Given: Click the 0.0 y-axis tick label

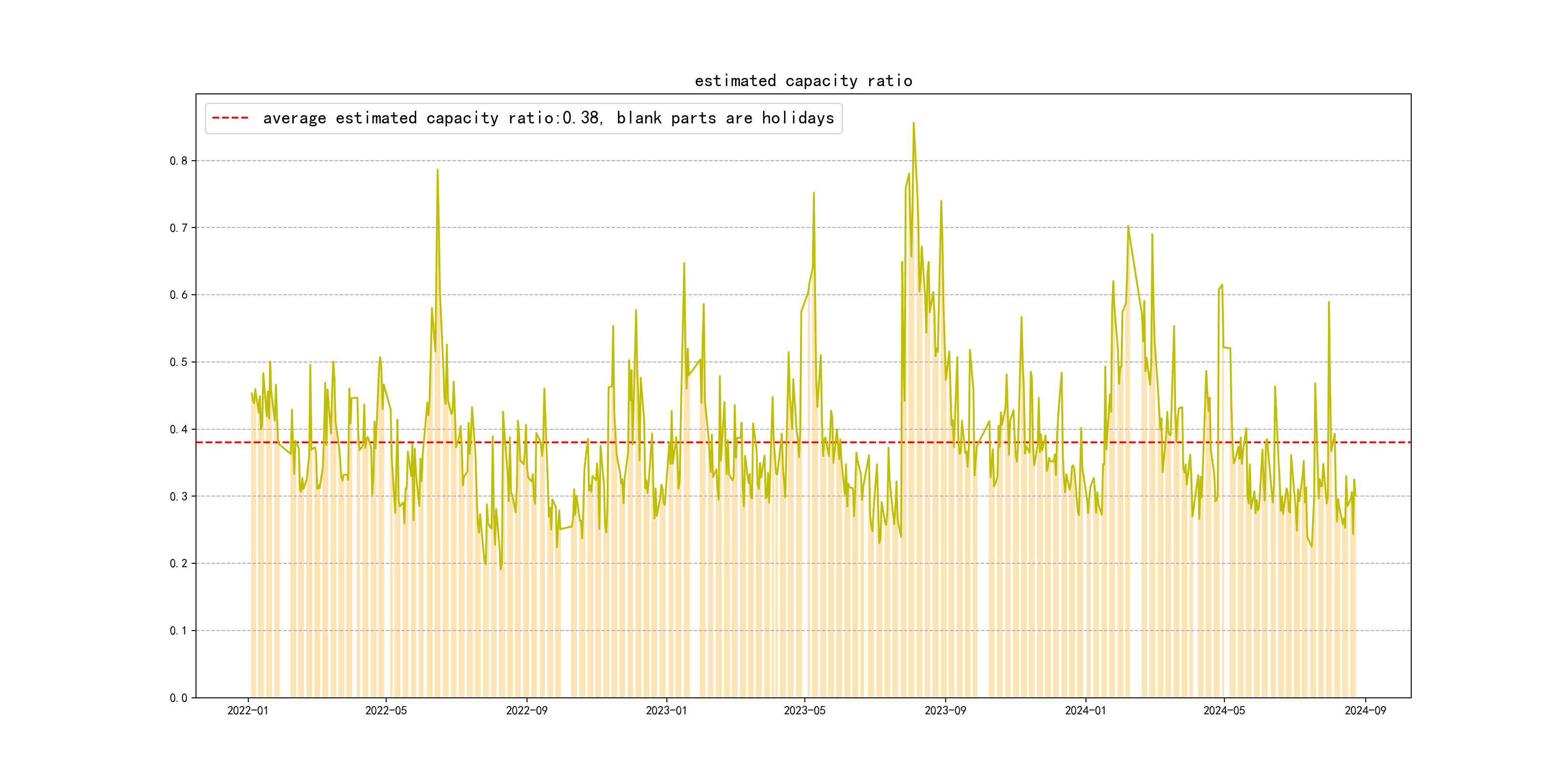Looking at the screenshot, I should pyautogui.click(x=179, y=697).
